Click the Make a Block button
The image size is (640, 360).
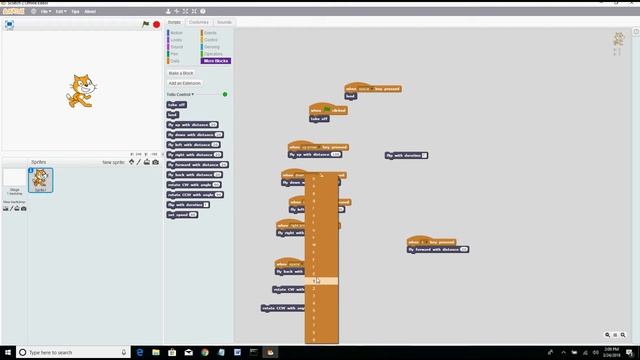pyautogui.click(x=181, y=73)
